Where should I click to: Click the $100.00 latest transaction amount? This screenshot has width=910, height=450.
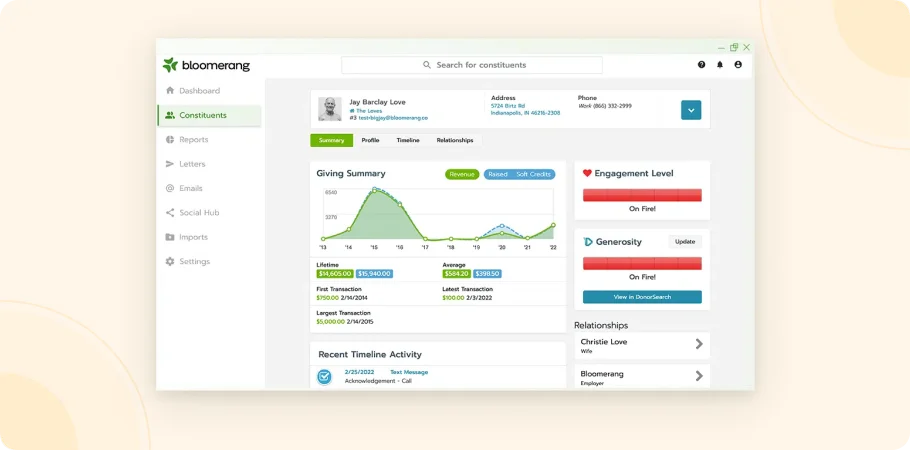(x=453, y=297)
